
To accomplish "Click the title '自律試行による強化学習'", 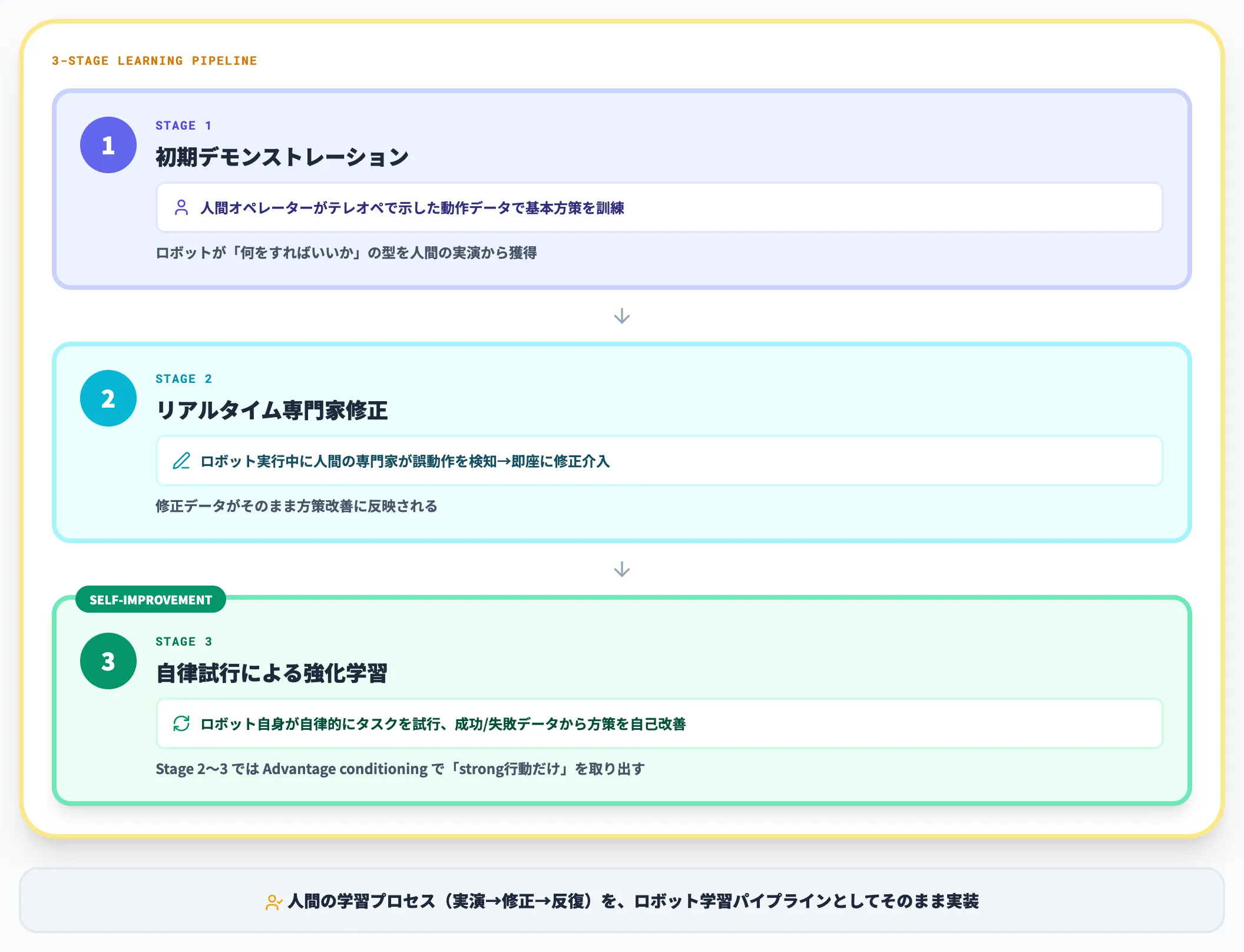I will [272, 673].
